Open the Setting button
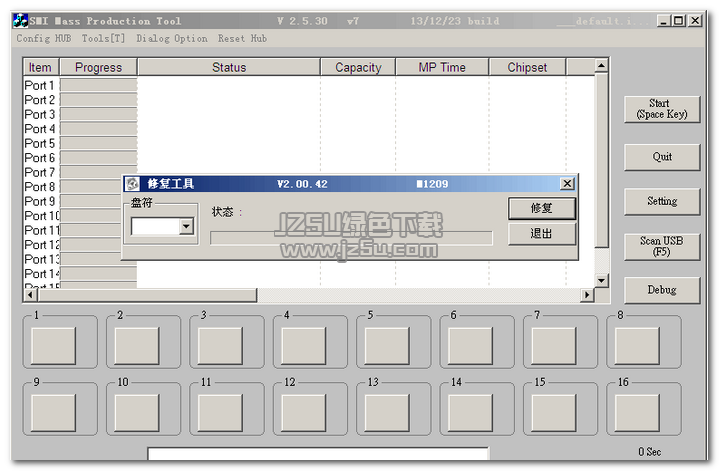719x471 pixels. pos(662,201)
